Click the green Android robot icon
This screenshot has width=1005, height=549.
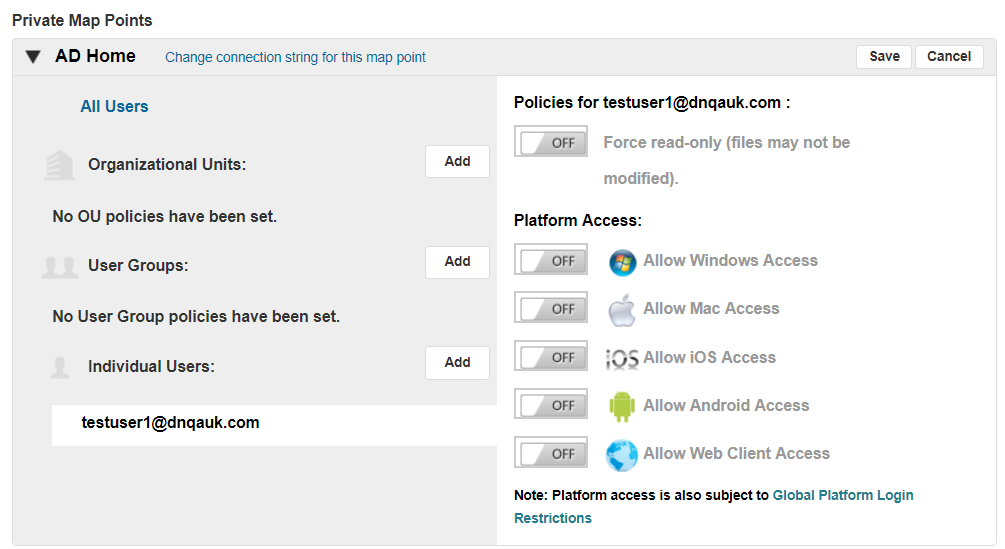coord(622,406)
